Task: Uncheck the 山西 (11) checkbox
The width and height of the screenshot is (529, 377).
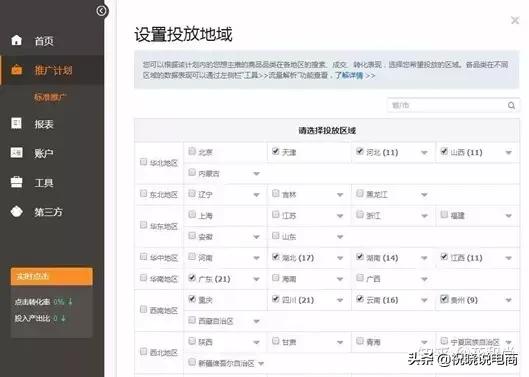Action: coord(444,151)
